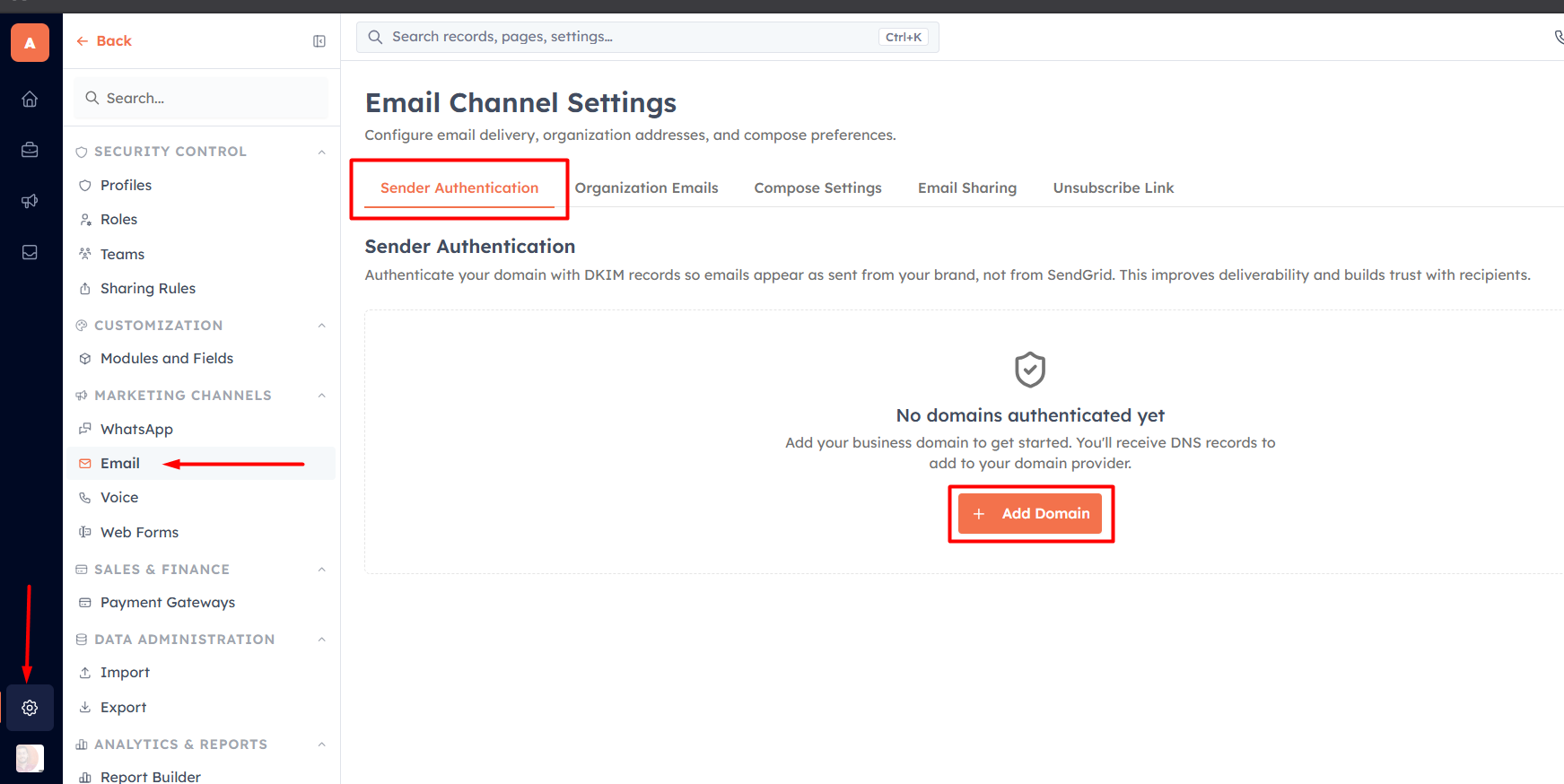The width and height of the screenshot is (1564, 784).
Task: Click the Teams group icon
Action: tap(85, 254)
